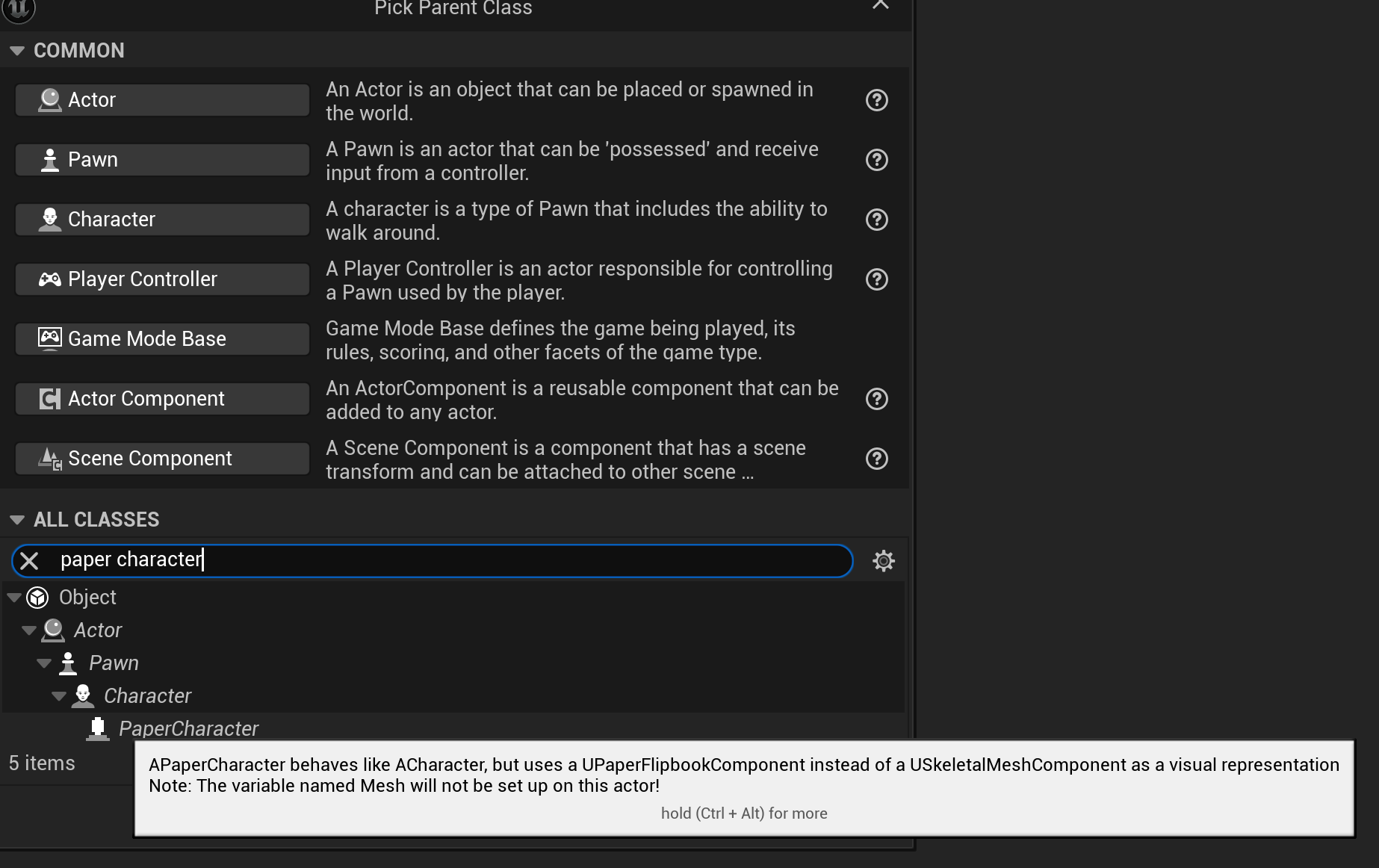The width and height of the screenshot is (1379, 868).
Task: Collapse the Object tree node
Action: pyautogui.click(x=14, y=598)
